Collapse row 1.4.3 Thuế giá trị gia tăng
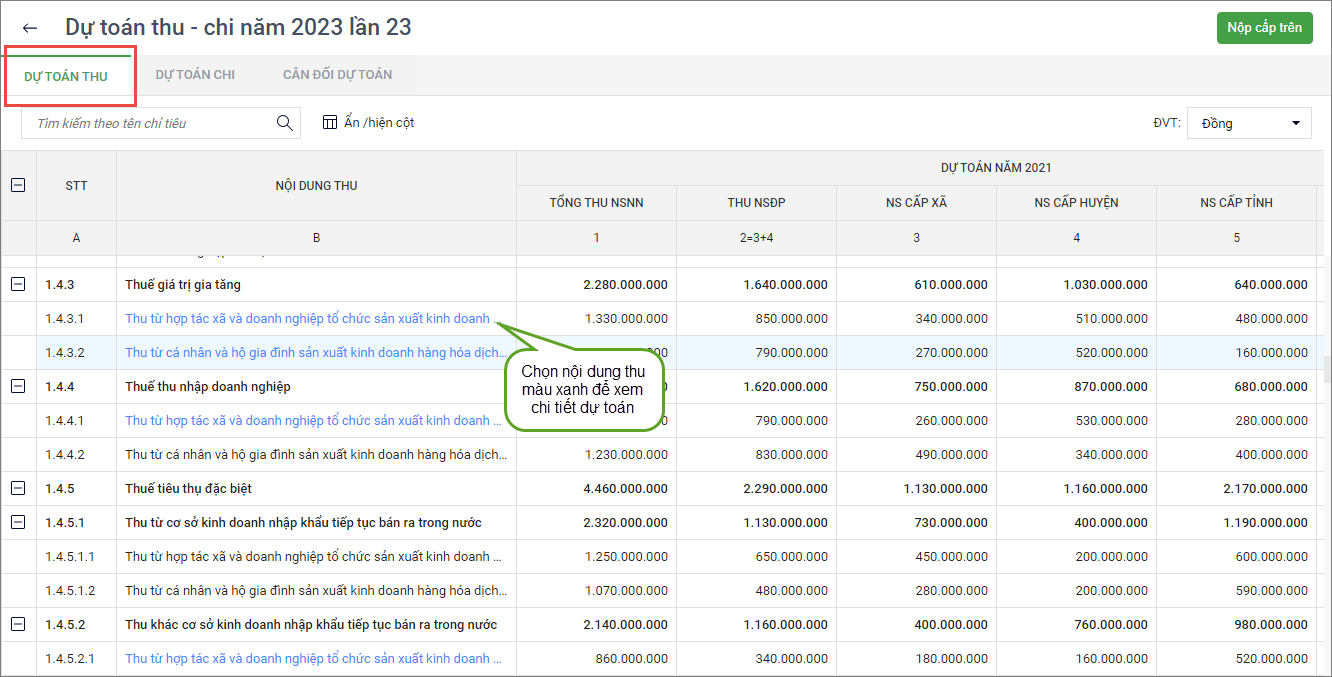This screenshot has height=677, width=1332. 18,285
